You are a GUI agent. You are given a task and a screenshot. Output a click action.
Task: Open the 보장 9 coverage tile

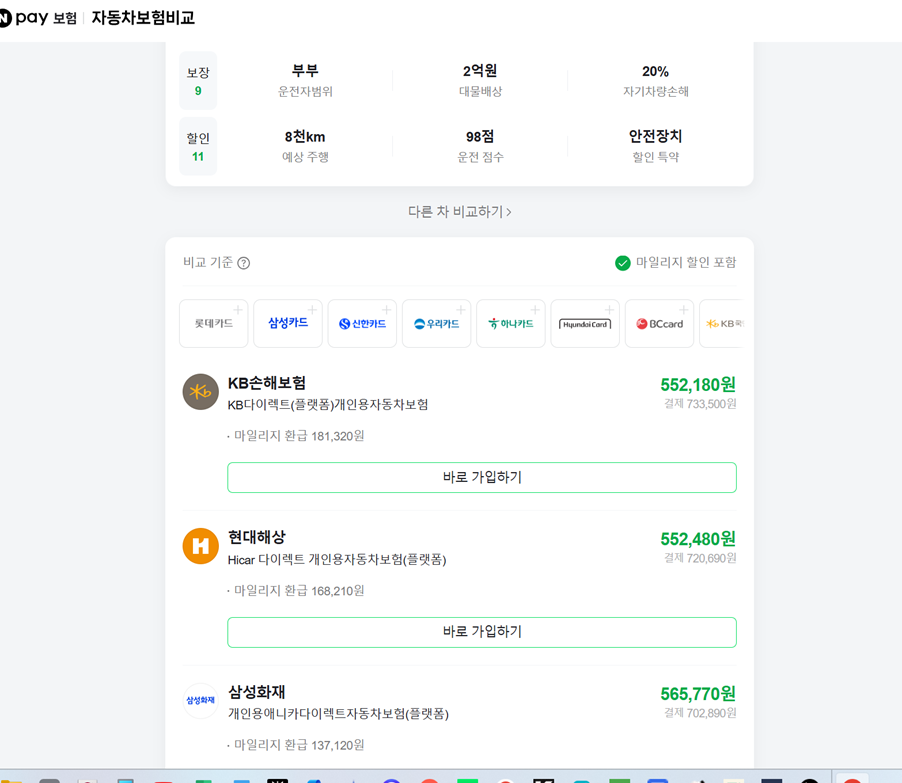(198, 81)
